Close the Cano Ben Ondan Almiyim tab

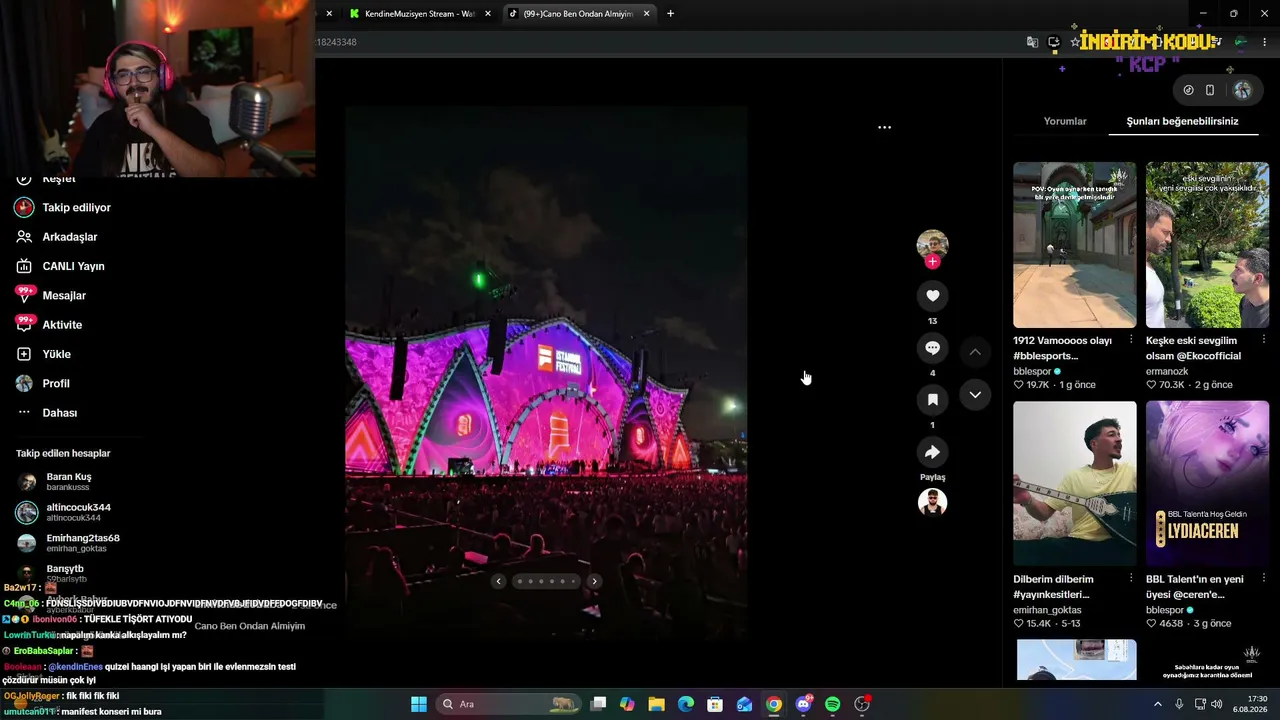tap(647, 14)
